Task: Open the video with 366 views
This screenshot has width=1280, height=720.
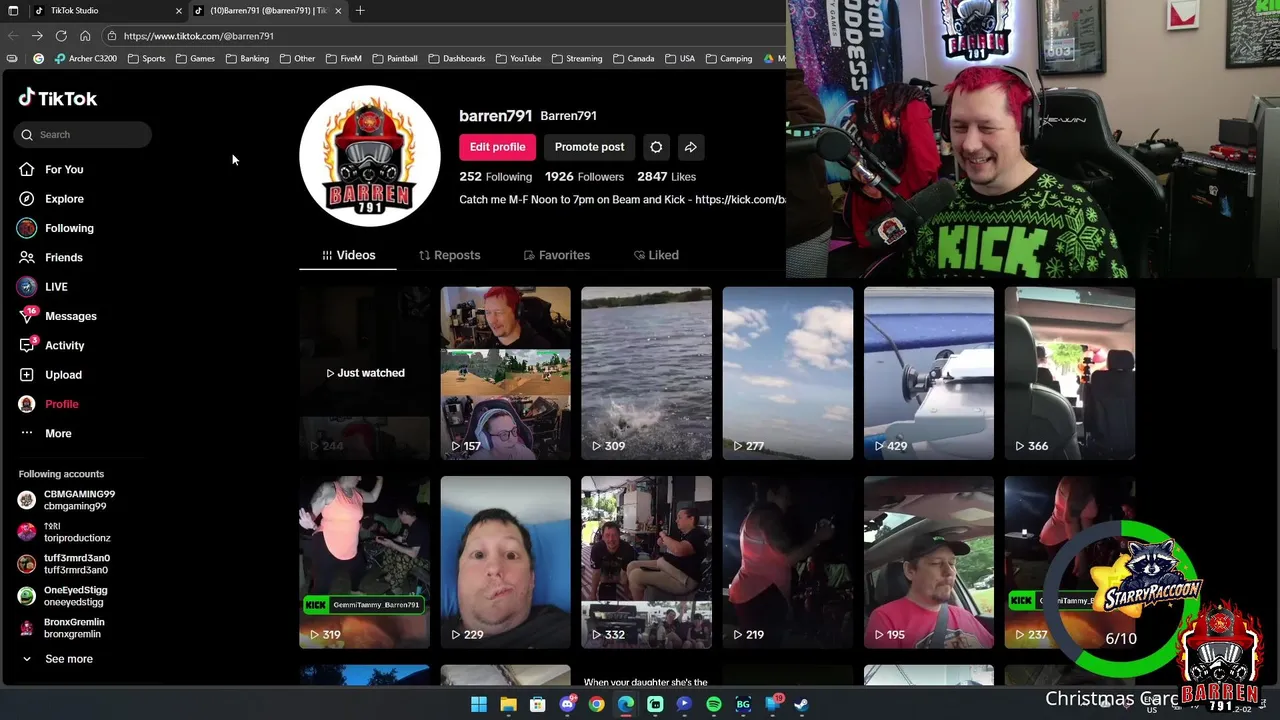Action: [x=1070, y=373]
